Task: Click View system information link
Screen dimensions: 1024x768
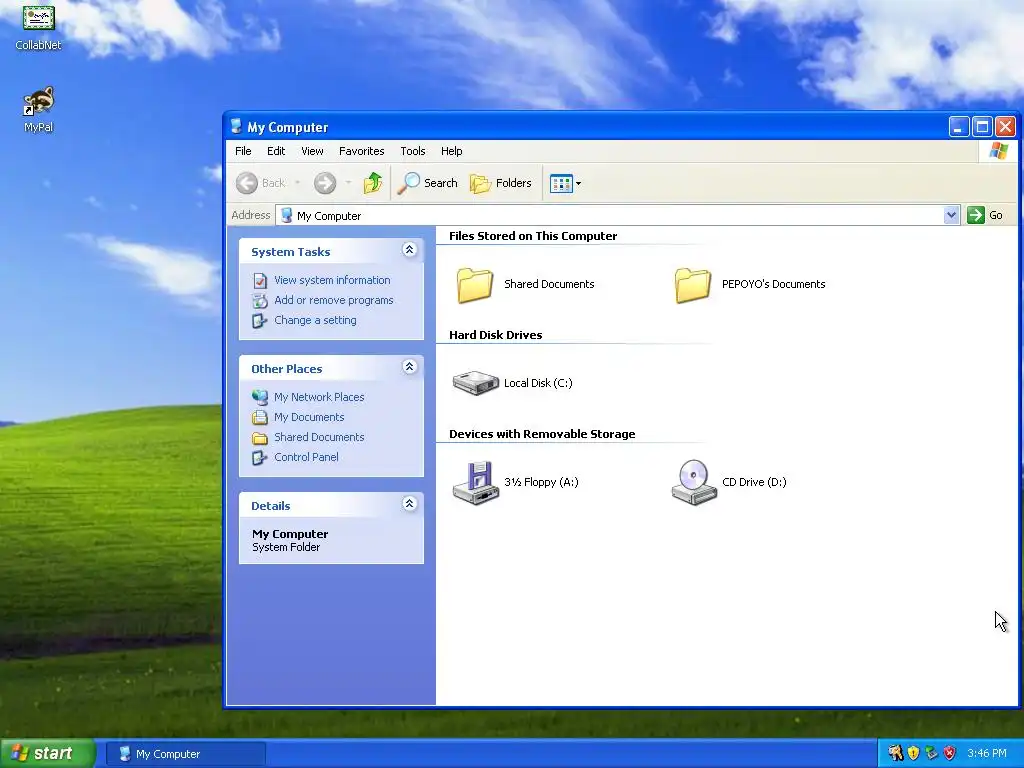Action: (x=332, y=280)
